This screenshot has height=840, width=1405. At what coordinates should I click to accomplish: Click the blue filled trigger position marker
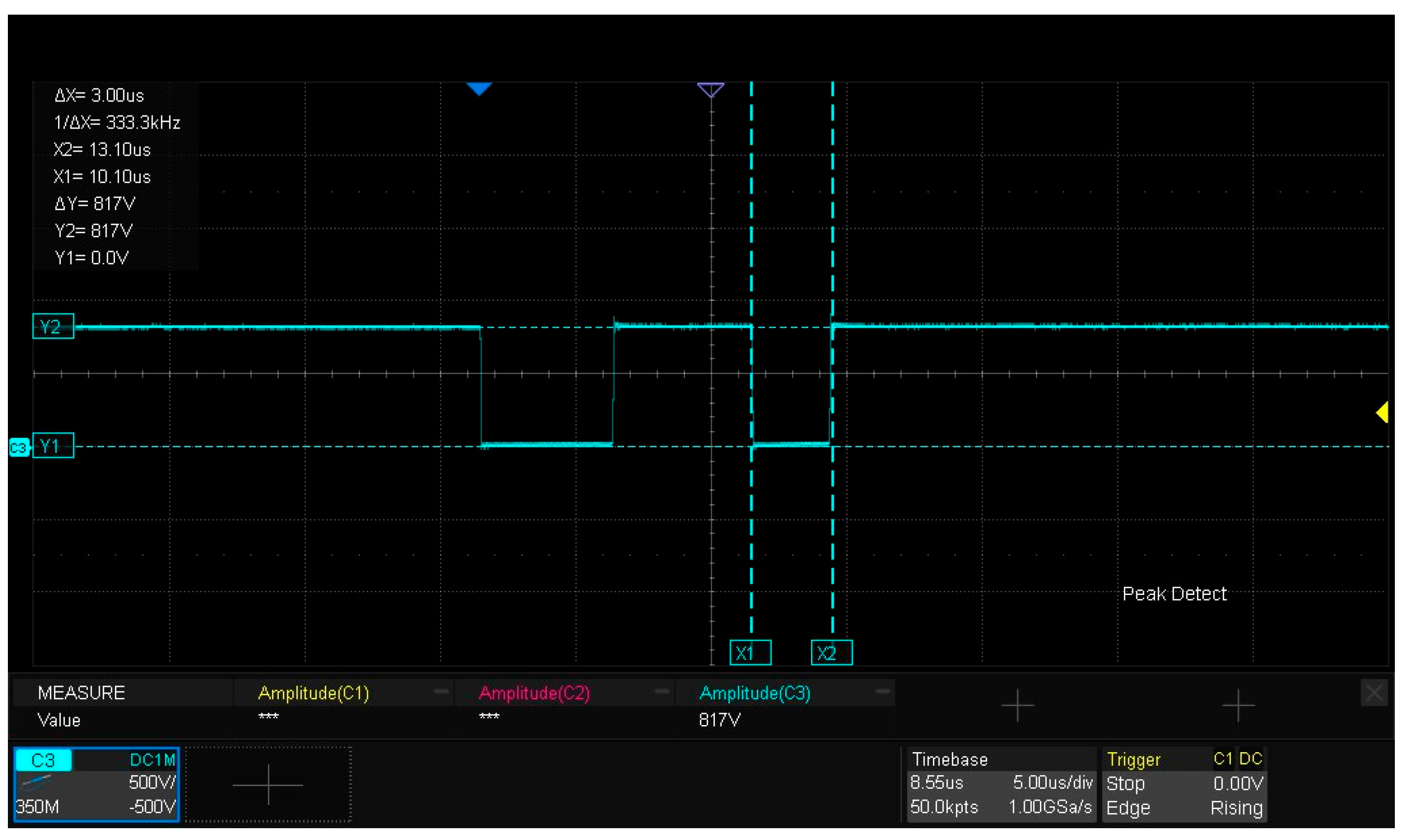coord(479,89)
